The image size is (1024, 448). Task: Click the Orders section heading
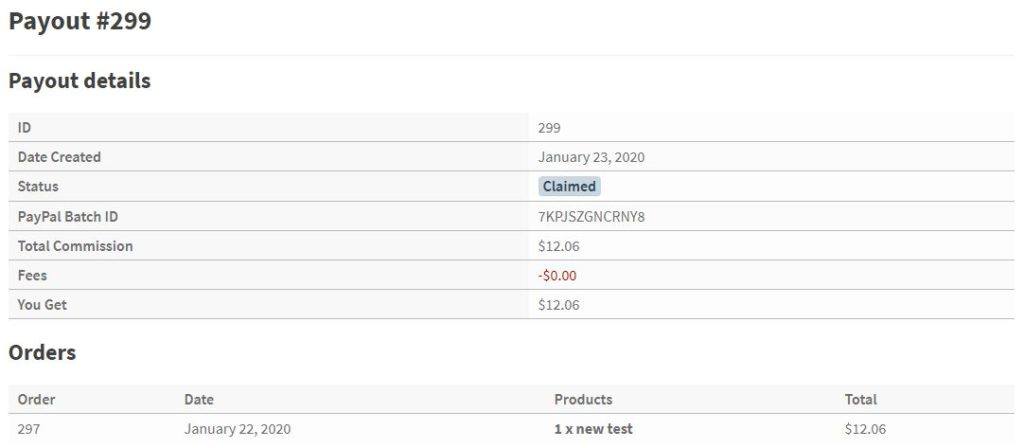42,353
